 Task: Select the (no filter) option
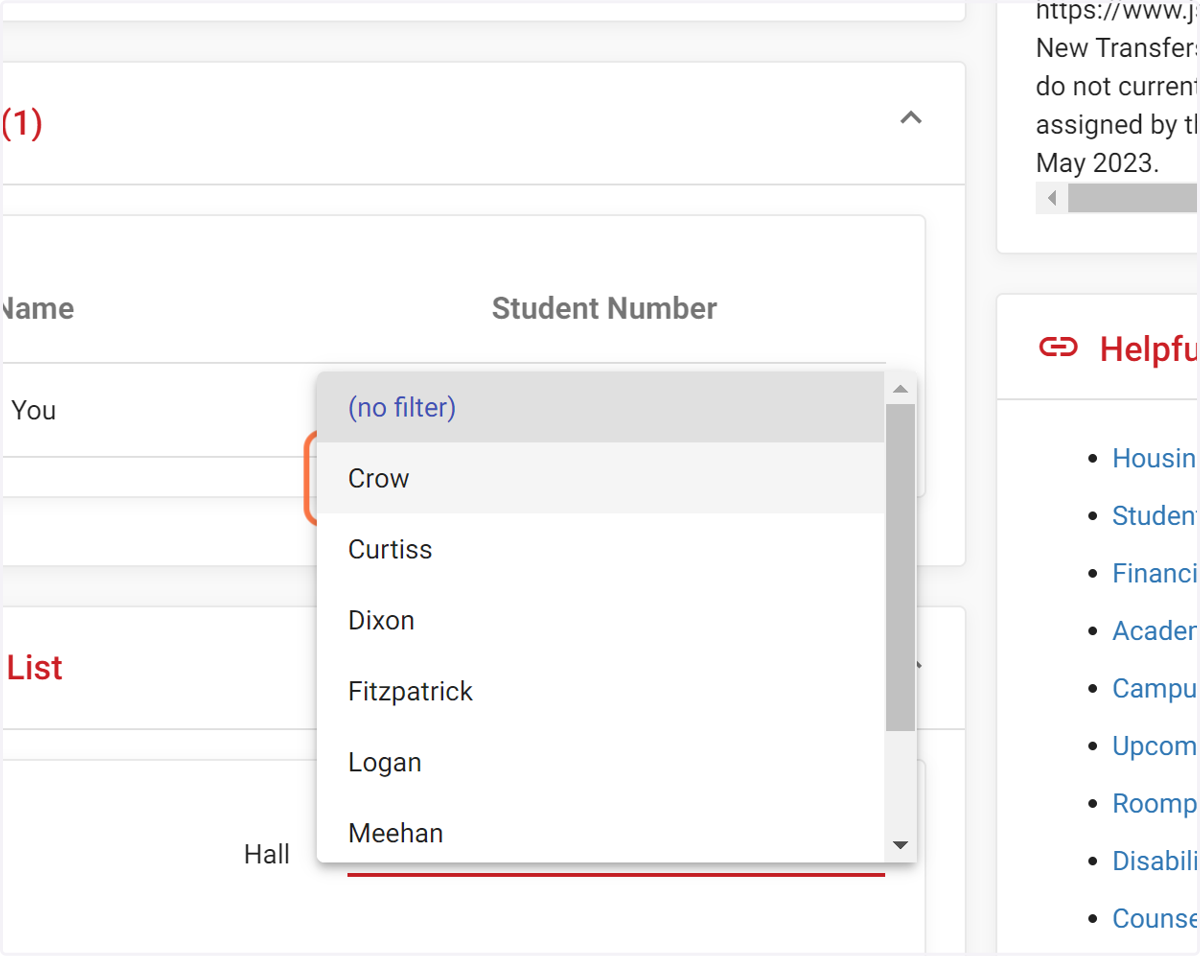tap(600, 407)
